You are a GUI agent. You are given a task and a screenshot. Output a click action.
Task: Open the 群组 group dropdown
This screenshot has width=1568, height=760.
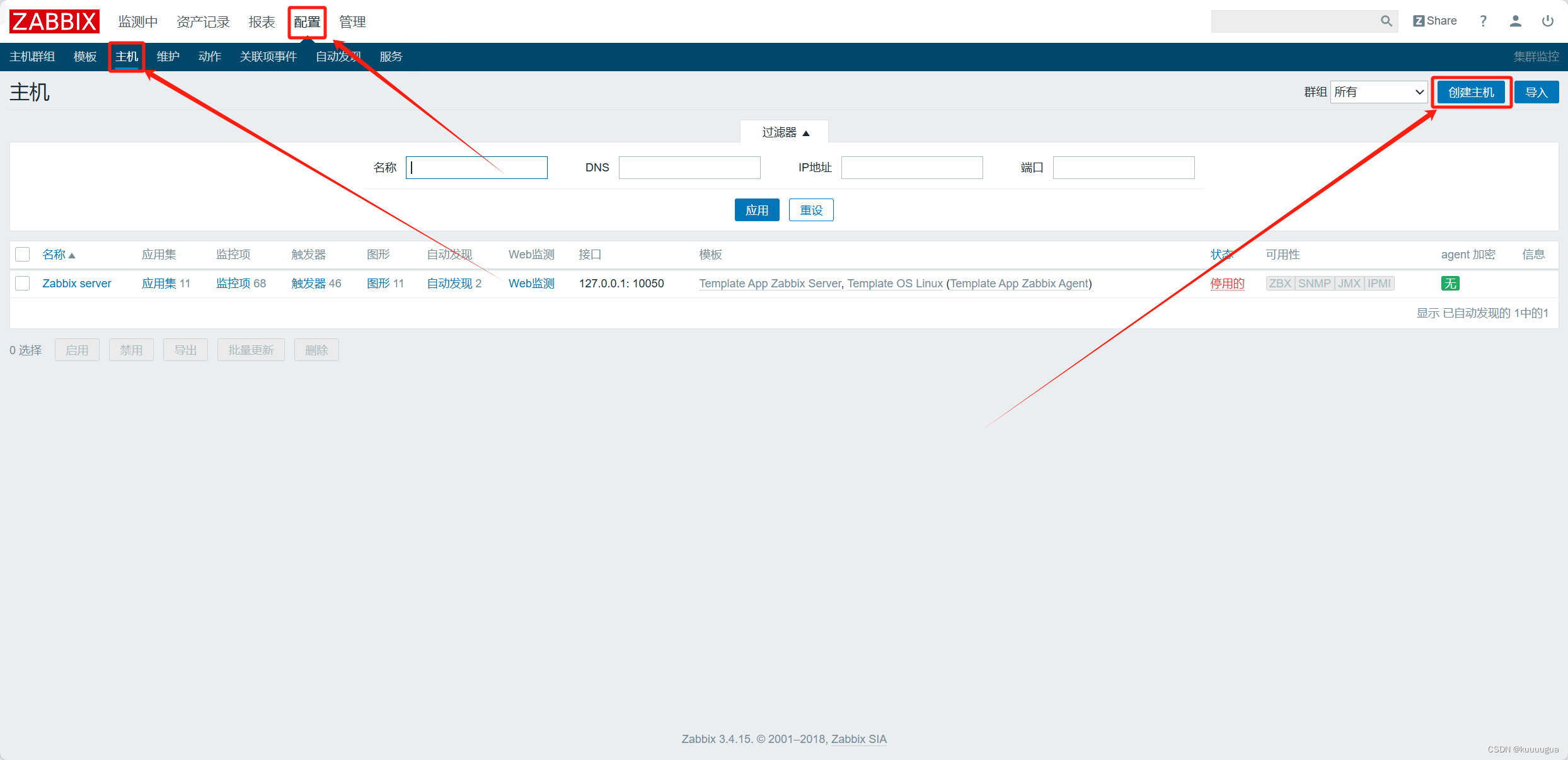coord(1379,92)
